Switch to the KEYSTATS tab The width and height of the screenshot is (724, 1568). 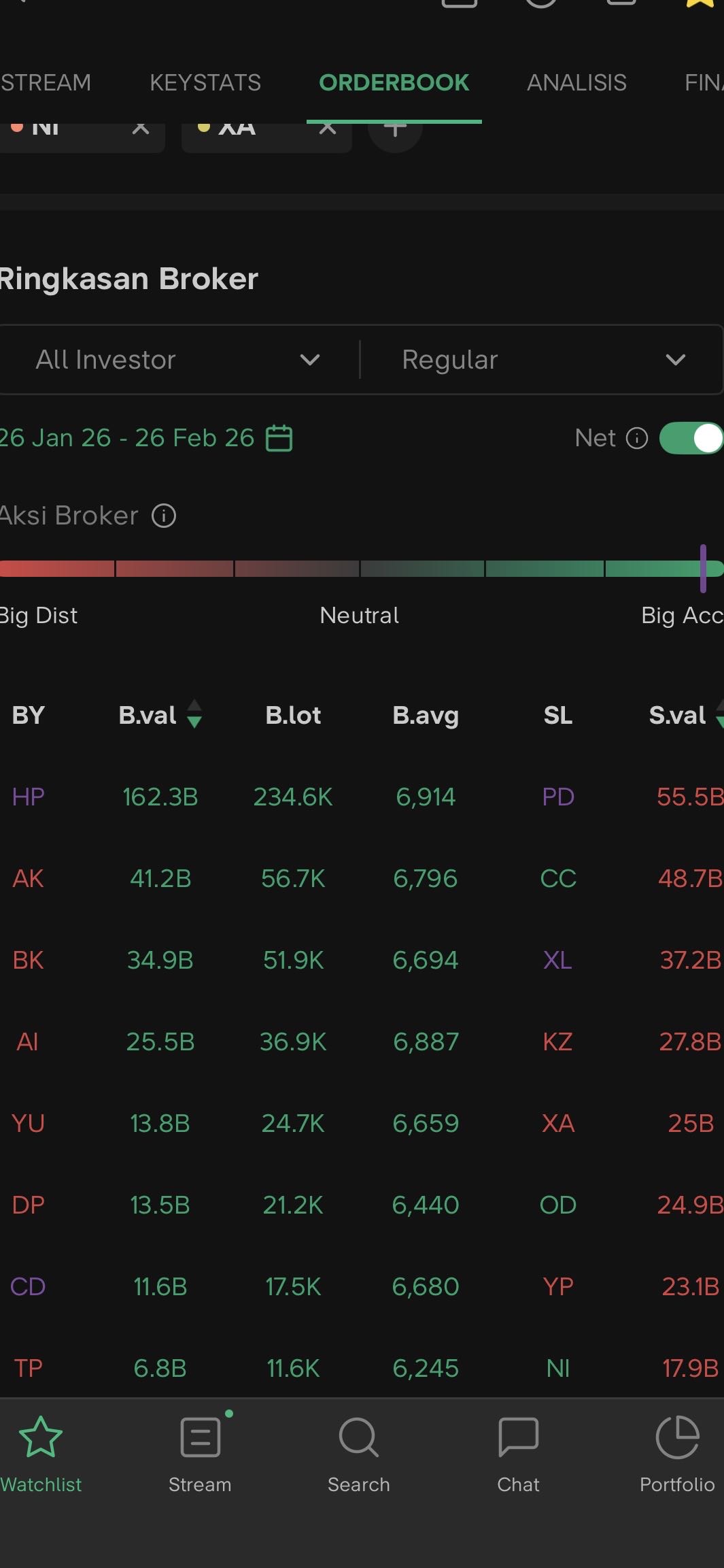[205, 83]
